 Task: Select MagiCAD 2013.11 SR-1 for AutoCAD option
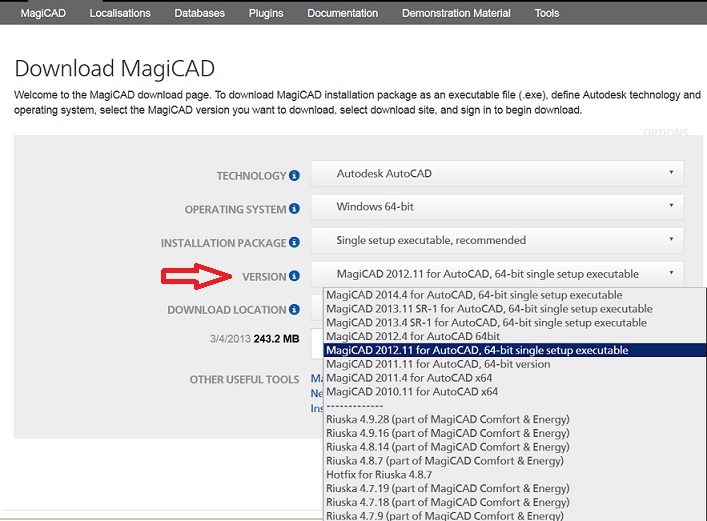tap(514, 309)
